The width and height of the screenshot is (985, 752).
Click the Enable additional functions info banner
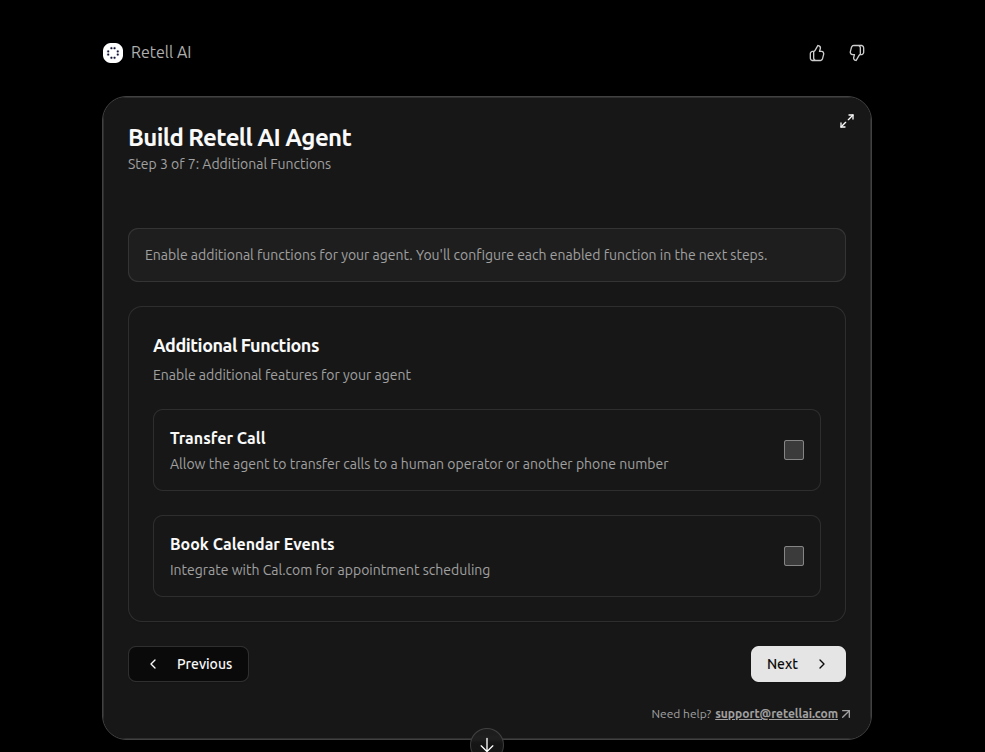coord(487,255)
